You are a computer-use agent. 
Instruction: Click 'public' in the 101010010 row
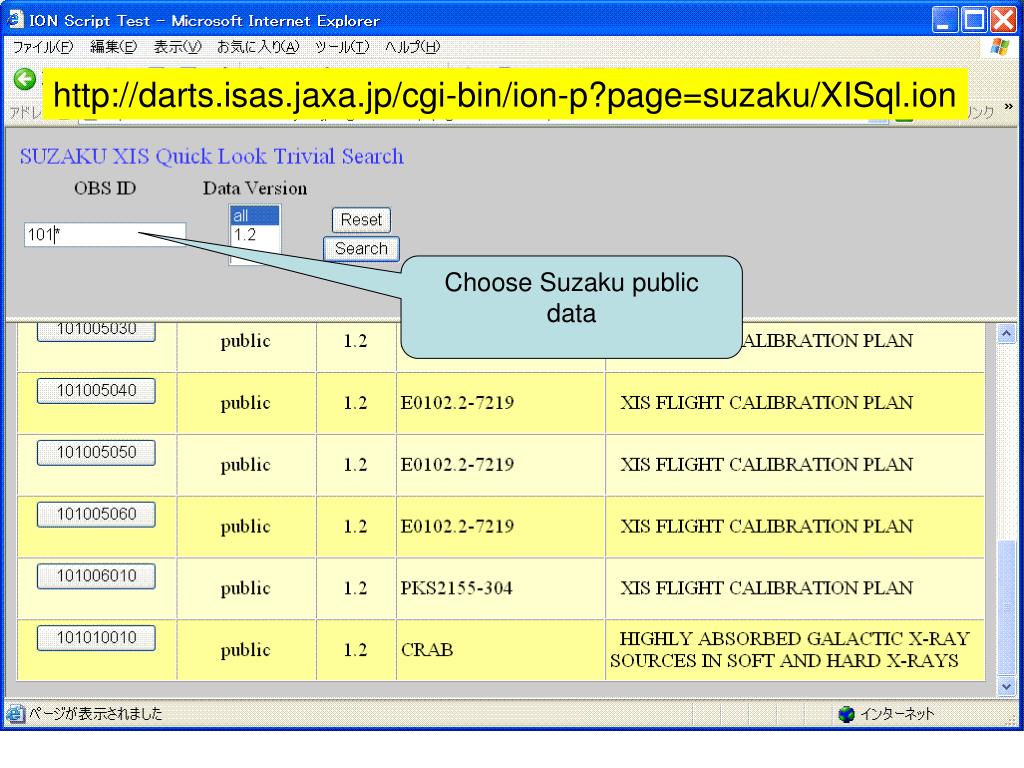[x=246, y=650]
